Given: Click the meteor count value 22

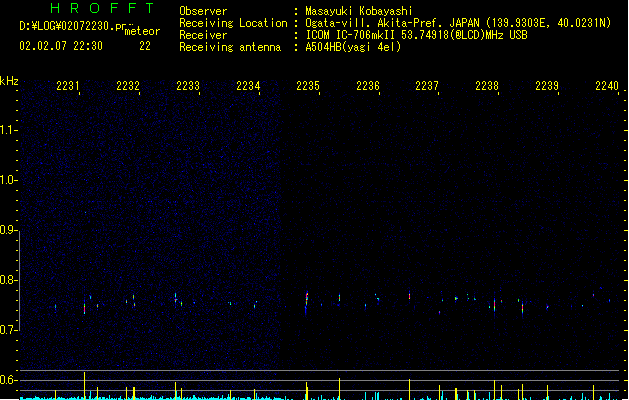Looking at the screenshot, I should pos(145,46).
